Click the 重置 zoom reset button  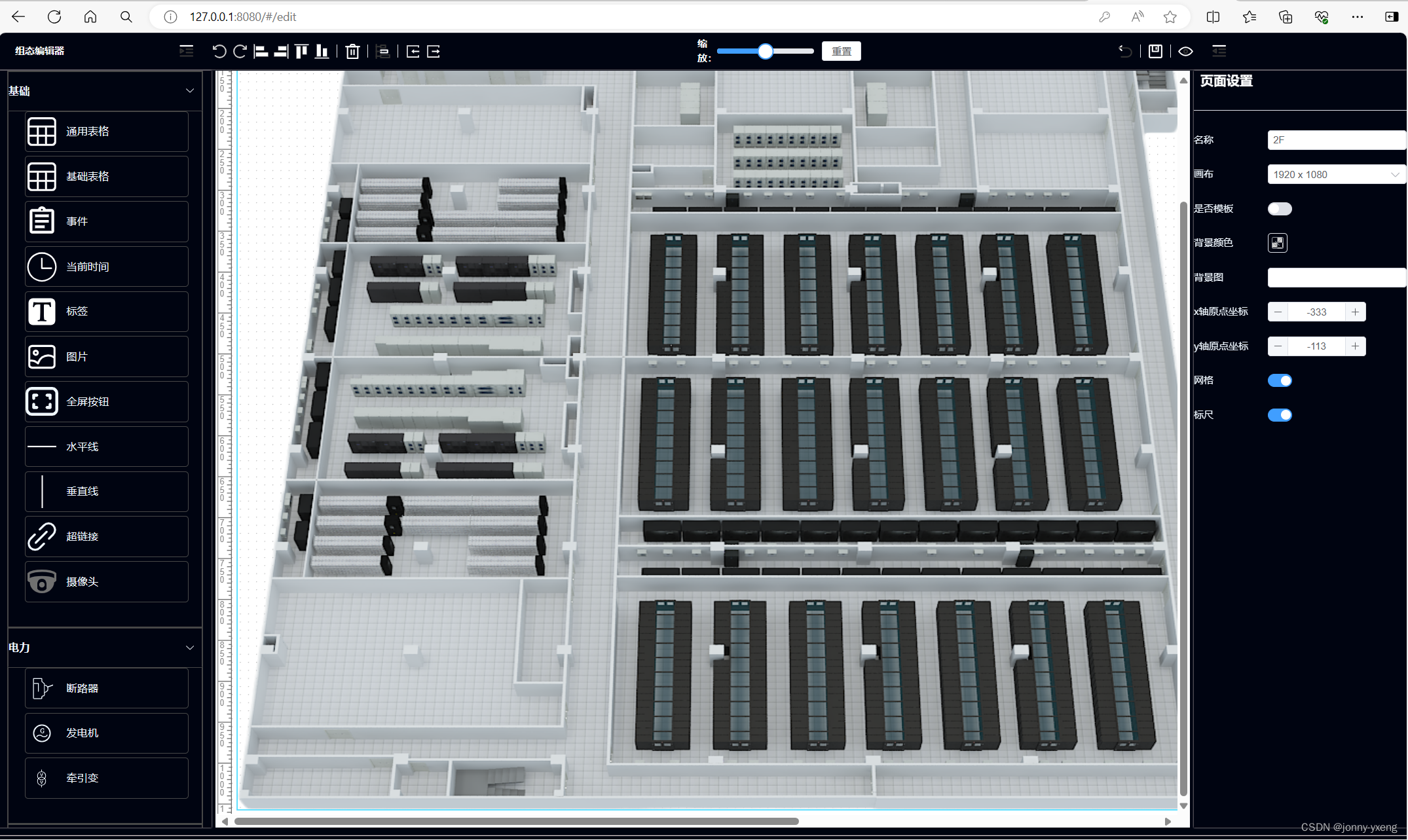click(x=841, y=51)
